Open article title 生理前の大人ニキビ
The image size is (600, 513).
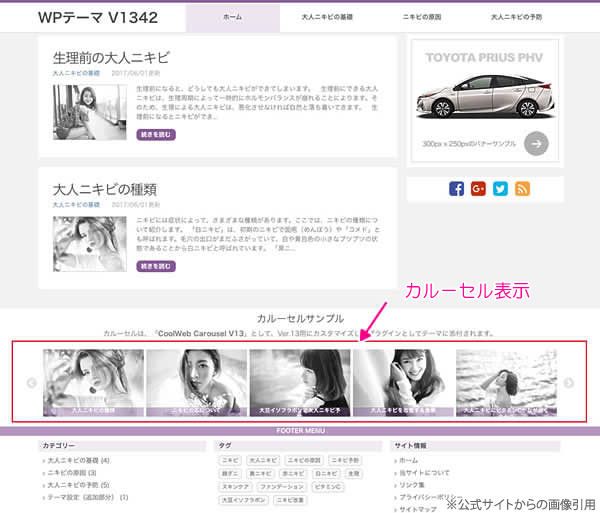pyautogui.click(x=111, y=58)
